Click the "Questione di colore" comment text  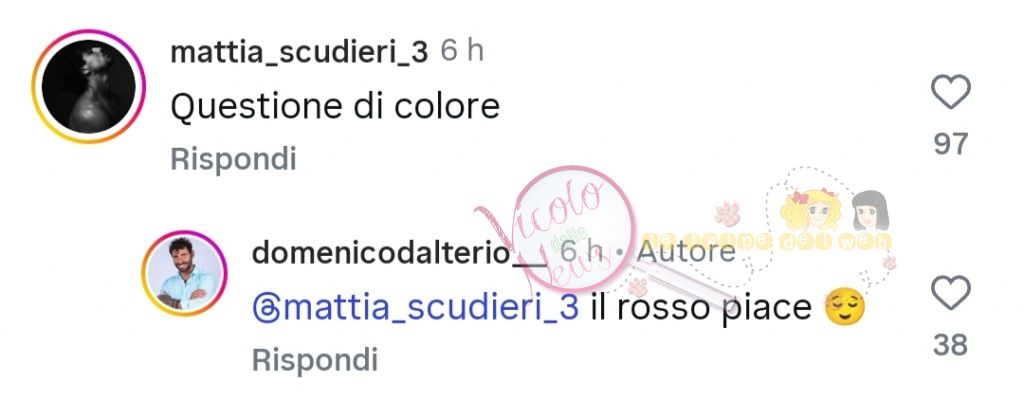(x=335, y=106)
